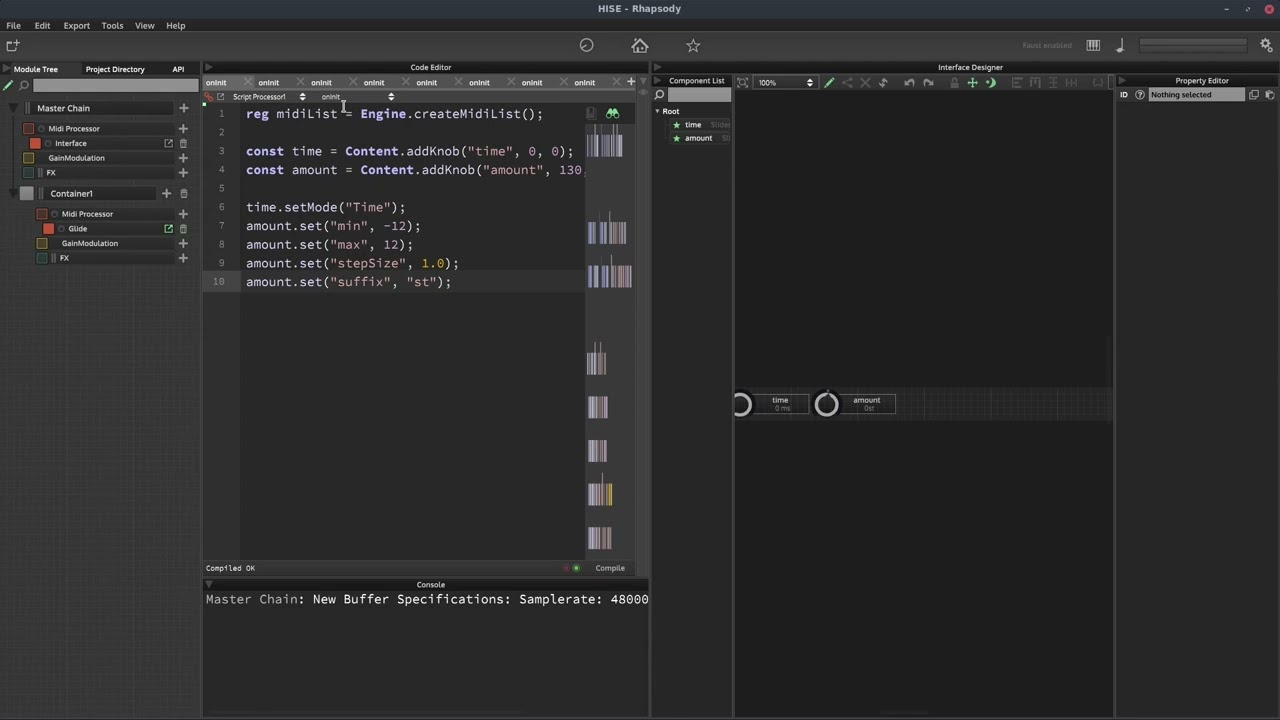Toggle the Module Tree pencil edit icon
Viewport: 1280px width, 720px height.
[8, 85]
